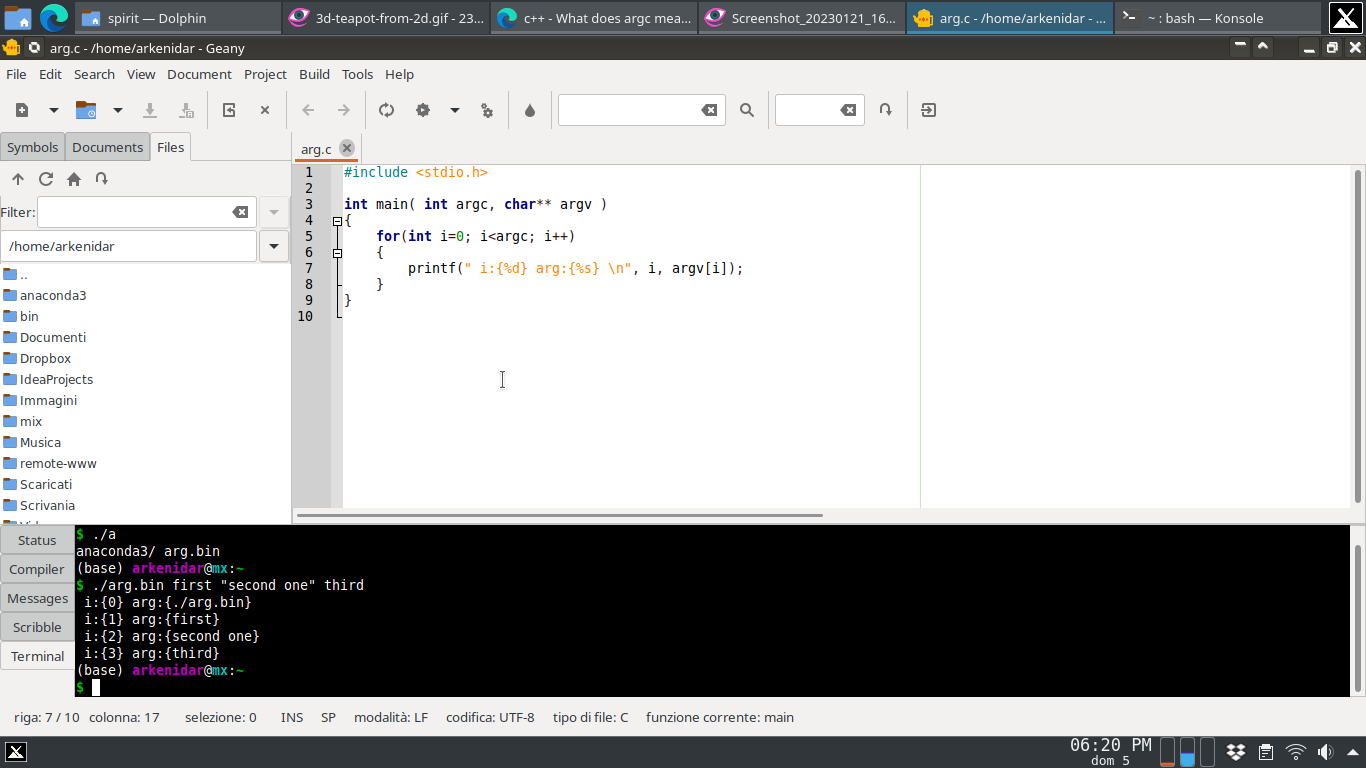Viewport: 1366px width, 768px height.
Task: Click the Save All toolbar icon
Action: click(x=185, y=110)
